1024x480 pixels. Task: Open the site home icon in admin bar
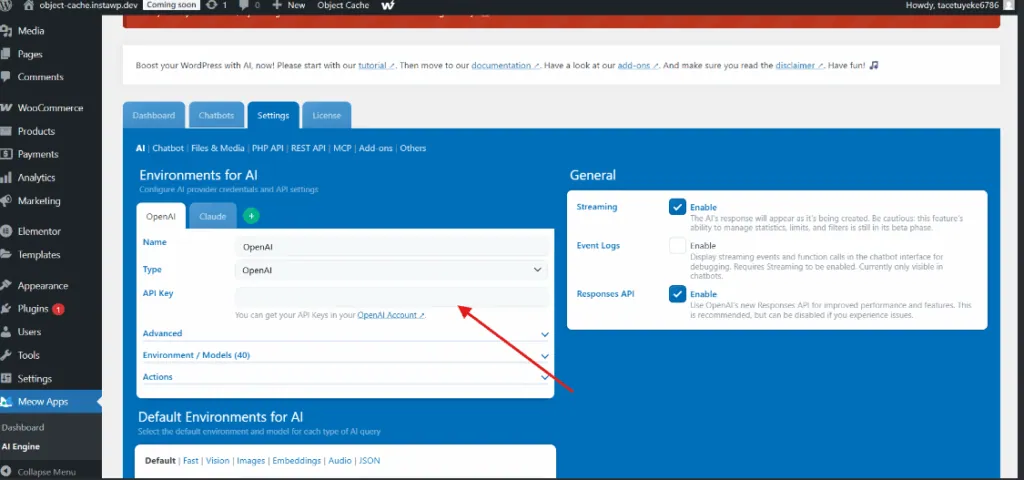28,5
